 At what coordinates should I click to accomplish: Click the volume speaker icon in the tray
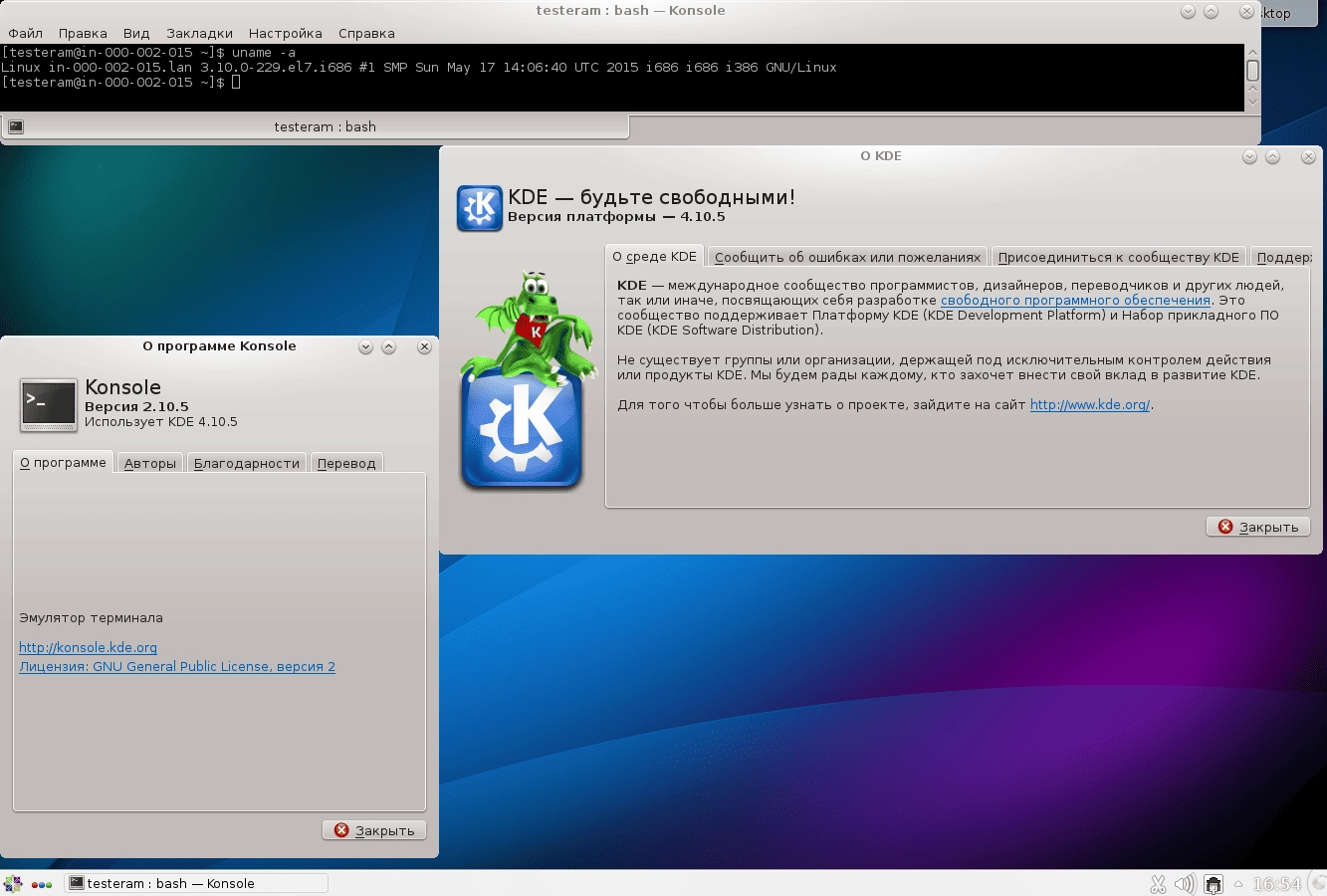click(1185, 884)
